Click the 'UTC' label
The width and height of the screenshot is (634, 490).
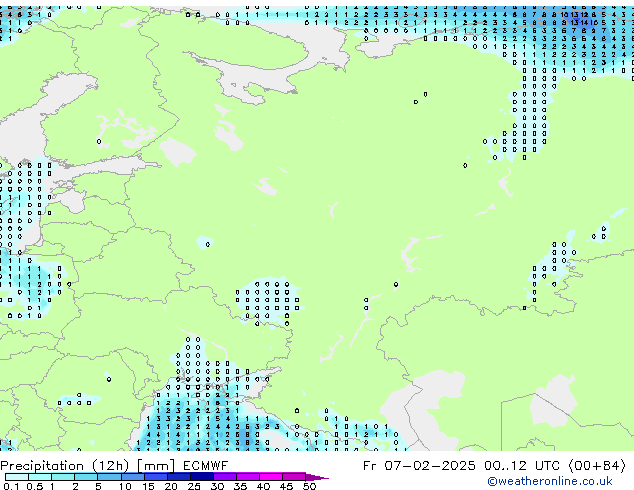(548, 466)
